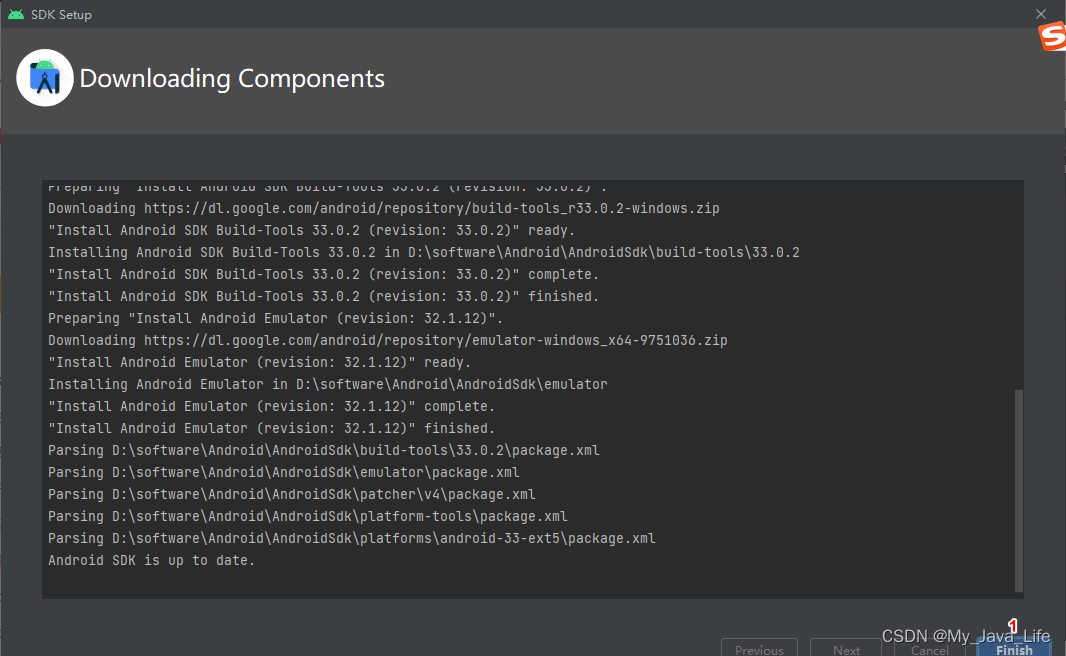The height and width of the screenshot is (656, 1066).
Task: Click the Android Emulator "finished." line
Action: [x=271, y=428]
